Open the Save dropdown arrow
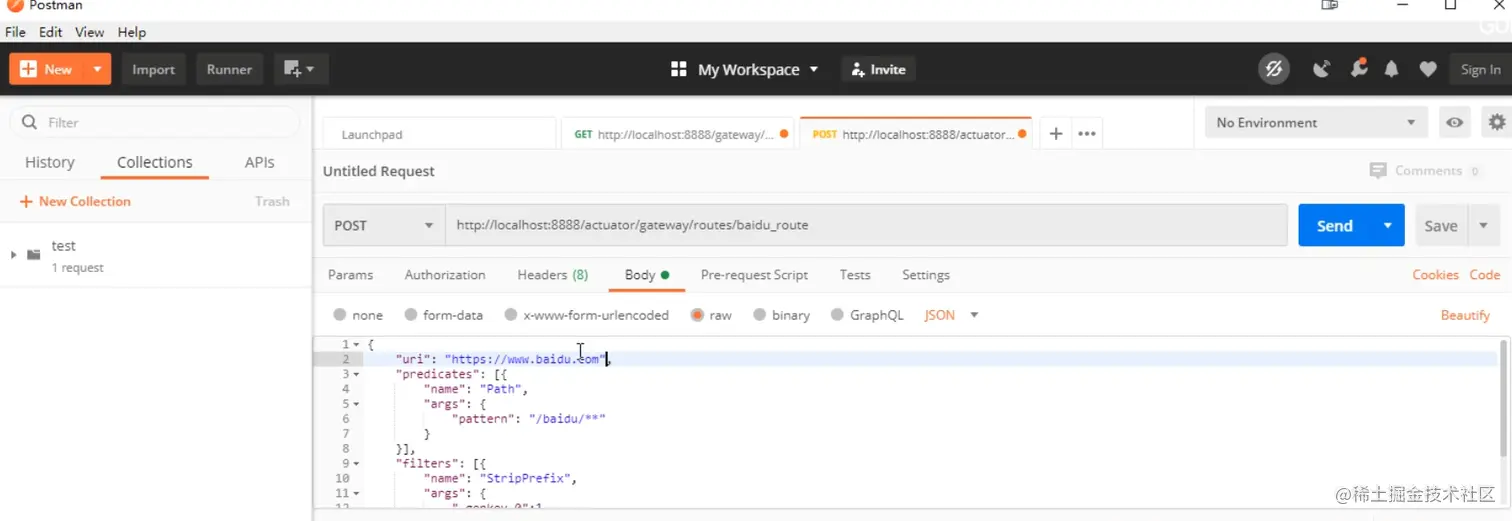 [x=1483, y=226]
